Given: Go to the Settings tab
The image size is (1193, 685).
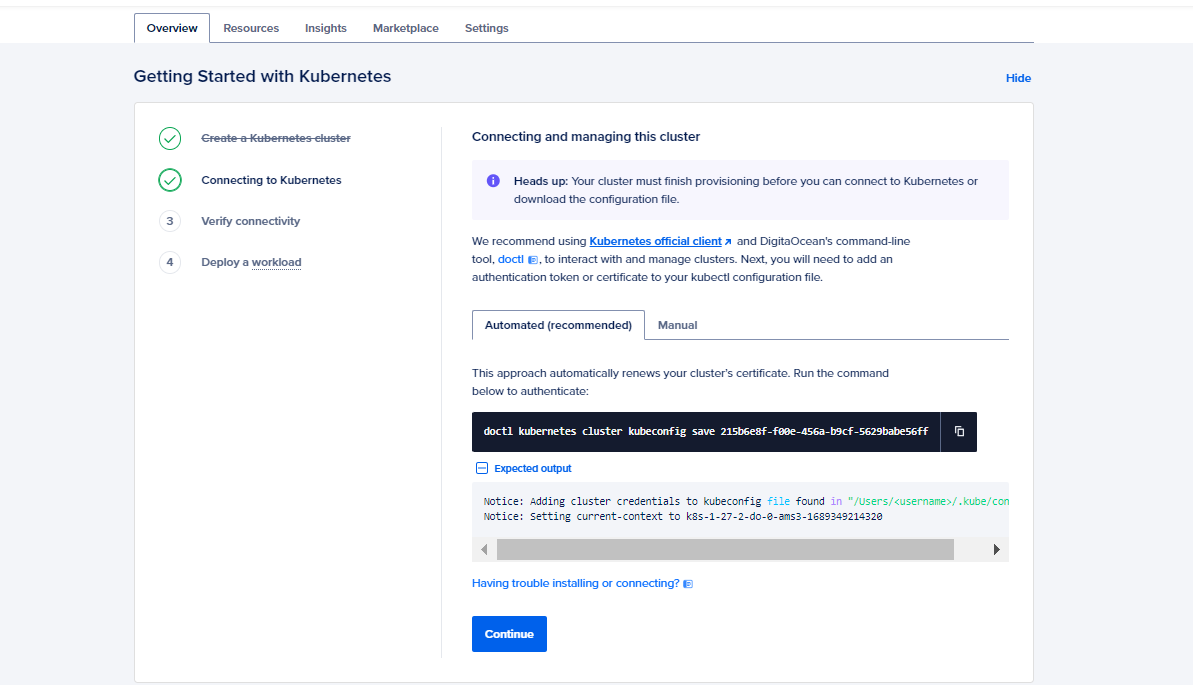Looking at the screenshot, I should [x=486, y=28].
